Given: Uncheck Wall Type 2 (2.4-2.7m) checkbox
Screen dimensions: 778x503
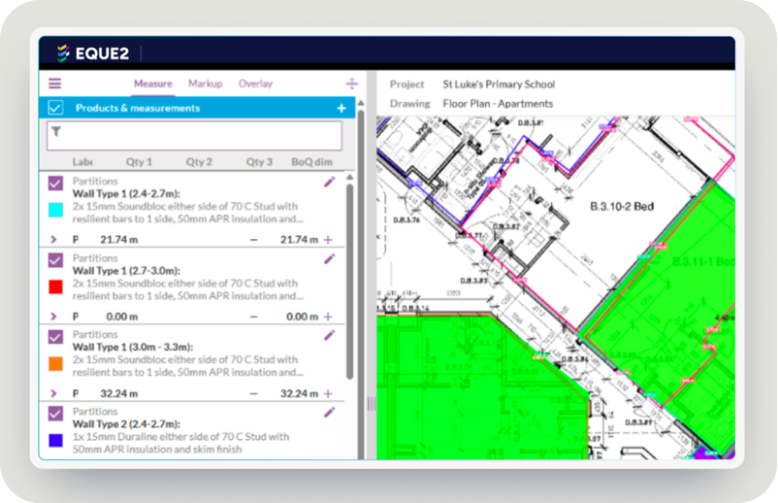Looking at the screenshot, I should [56, 413].
